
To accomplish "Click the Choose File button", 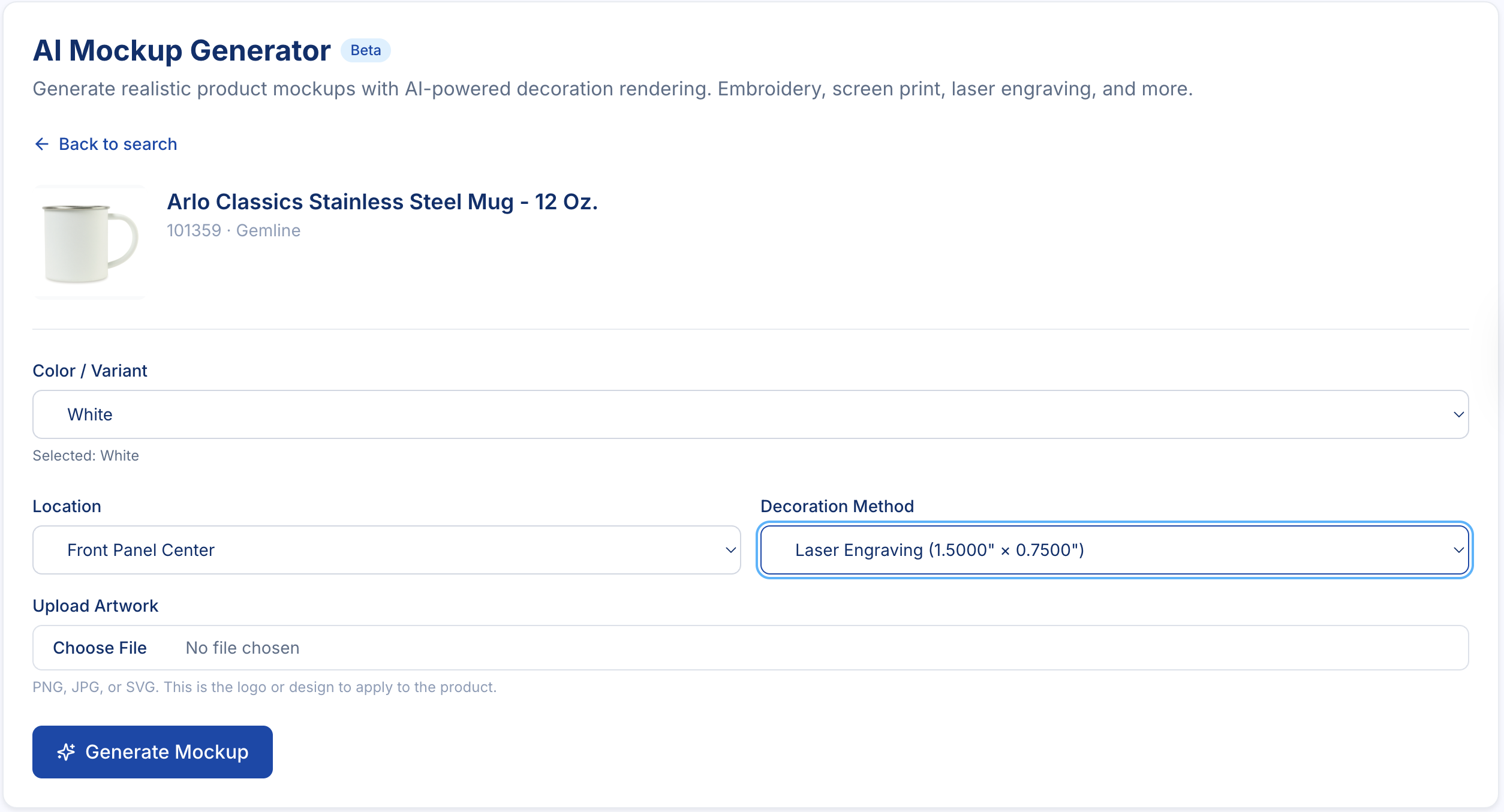I will [x=100, y=648].
